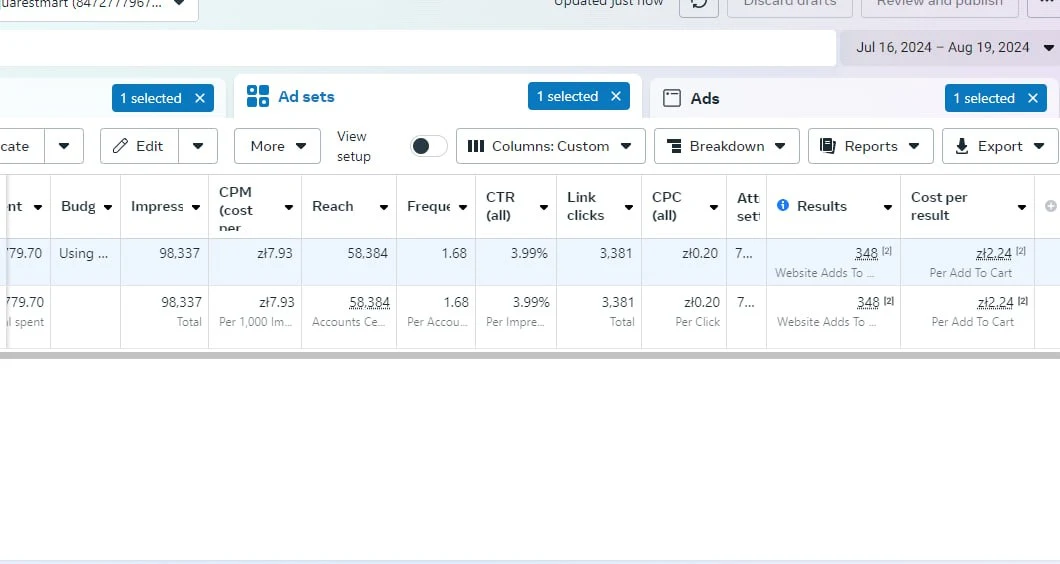This screenshot has width=1060, height=564.
Task: Click the Edit pencil icon
Action: tap(120, 146)
